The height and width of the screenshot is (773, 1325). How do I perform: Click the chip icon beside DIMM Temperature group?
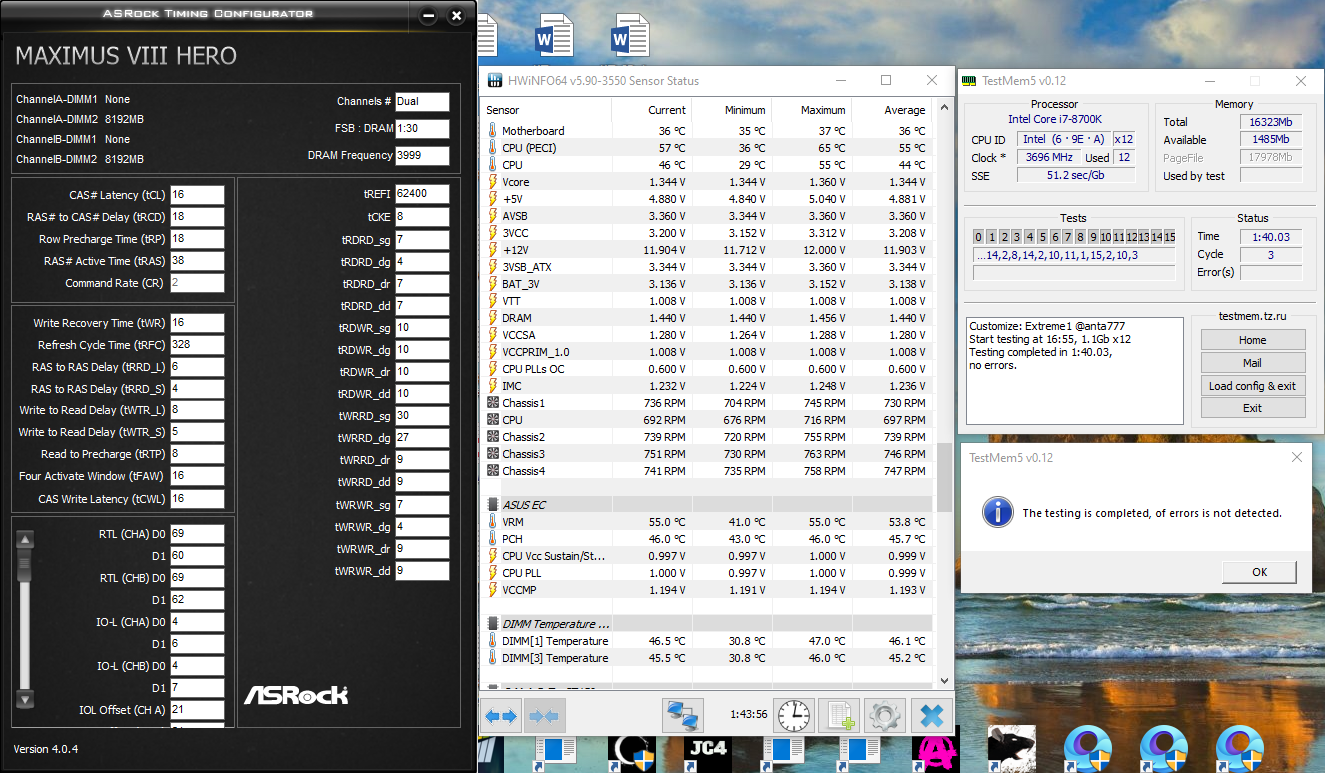(x=492, y=623)
